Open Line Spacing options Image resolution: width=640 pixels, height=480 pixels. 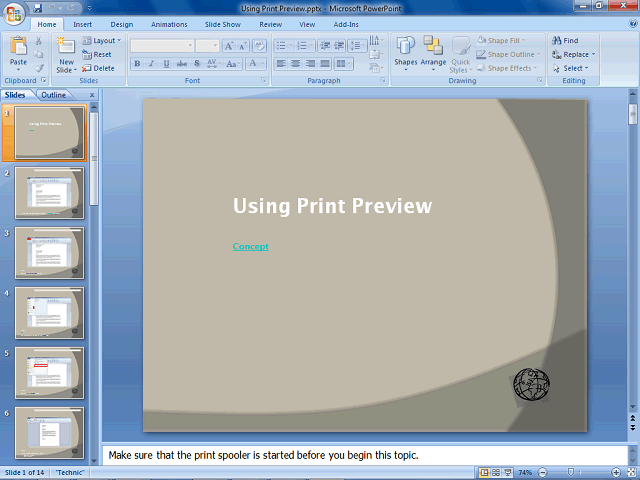coord(358,46)
